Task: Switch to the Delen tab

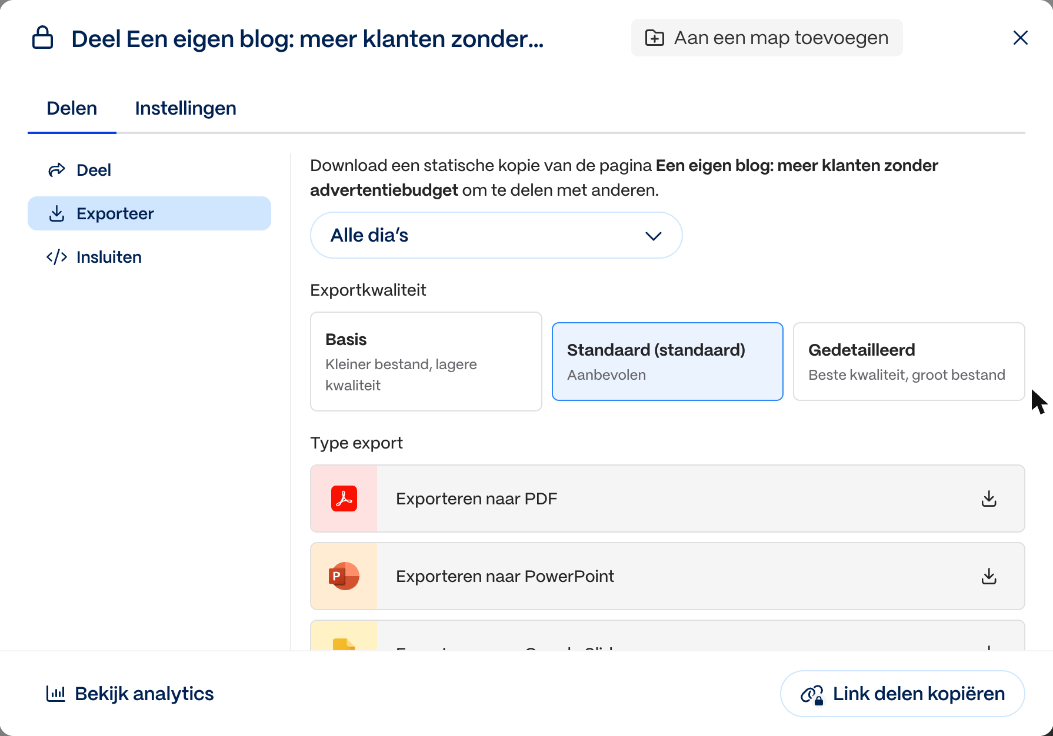Action: tap(72, 108)
